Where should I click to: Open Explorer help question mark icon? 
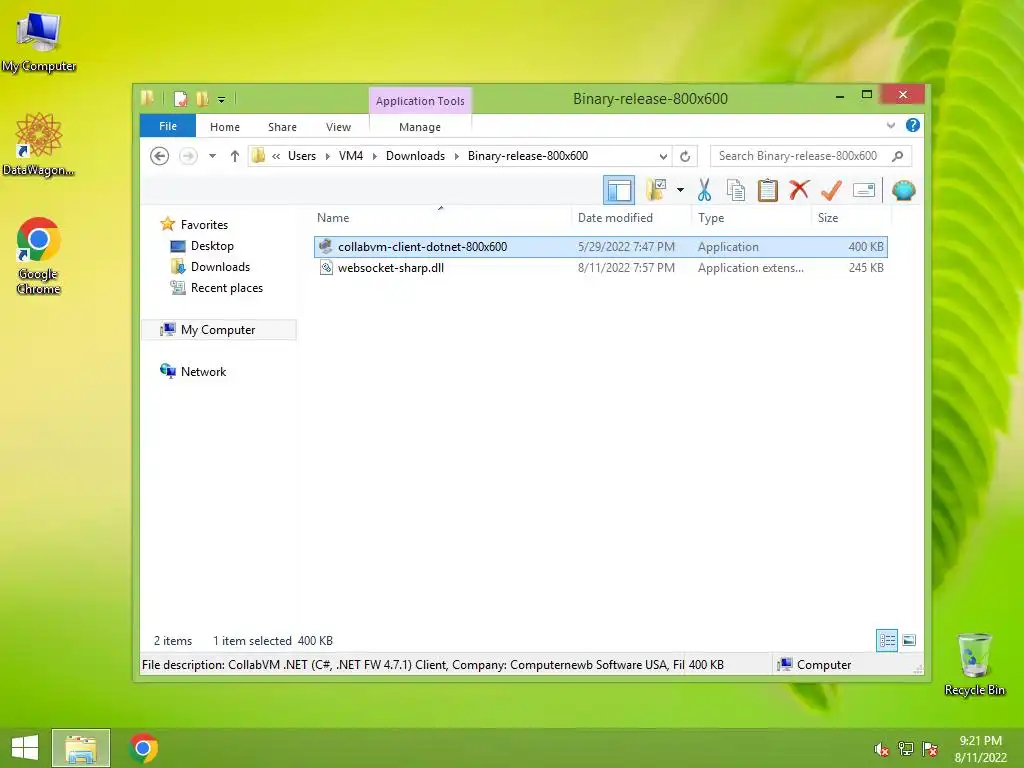point(913,125)
